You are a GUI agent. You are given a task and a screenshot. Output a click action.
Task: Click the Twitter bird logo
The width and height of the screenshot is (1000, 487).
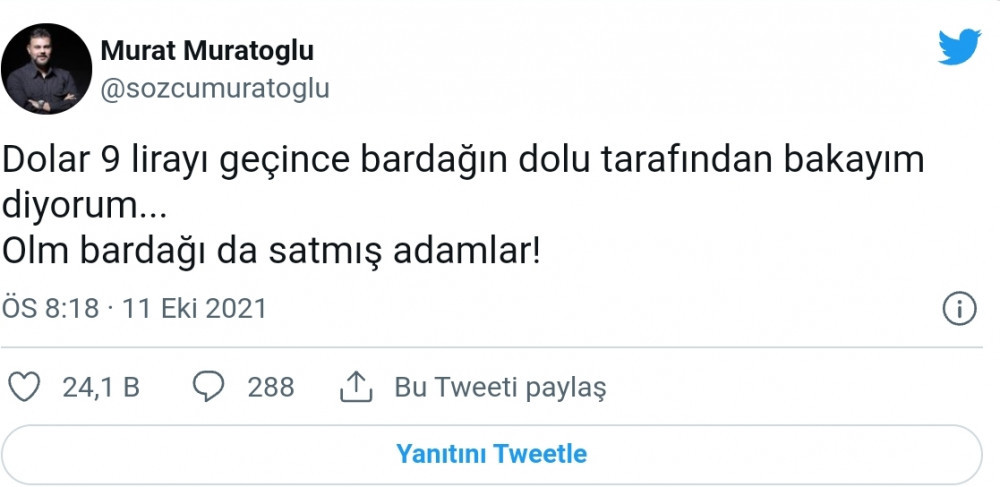959,47
